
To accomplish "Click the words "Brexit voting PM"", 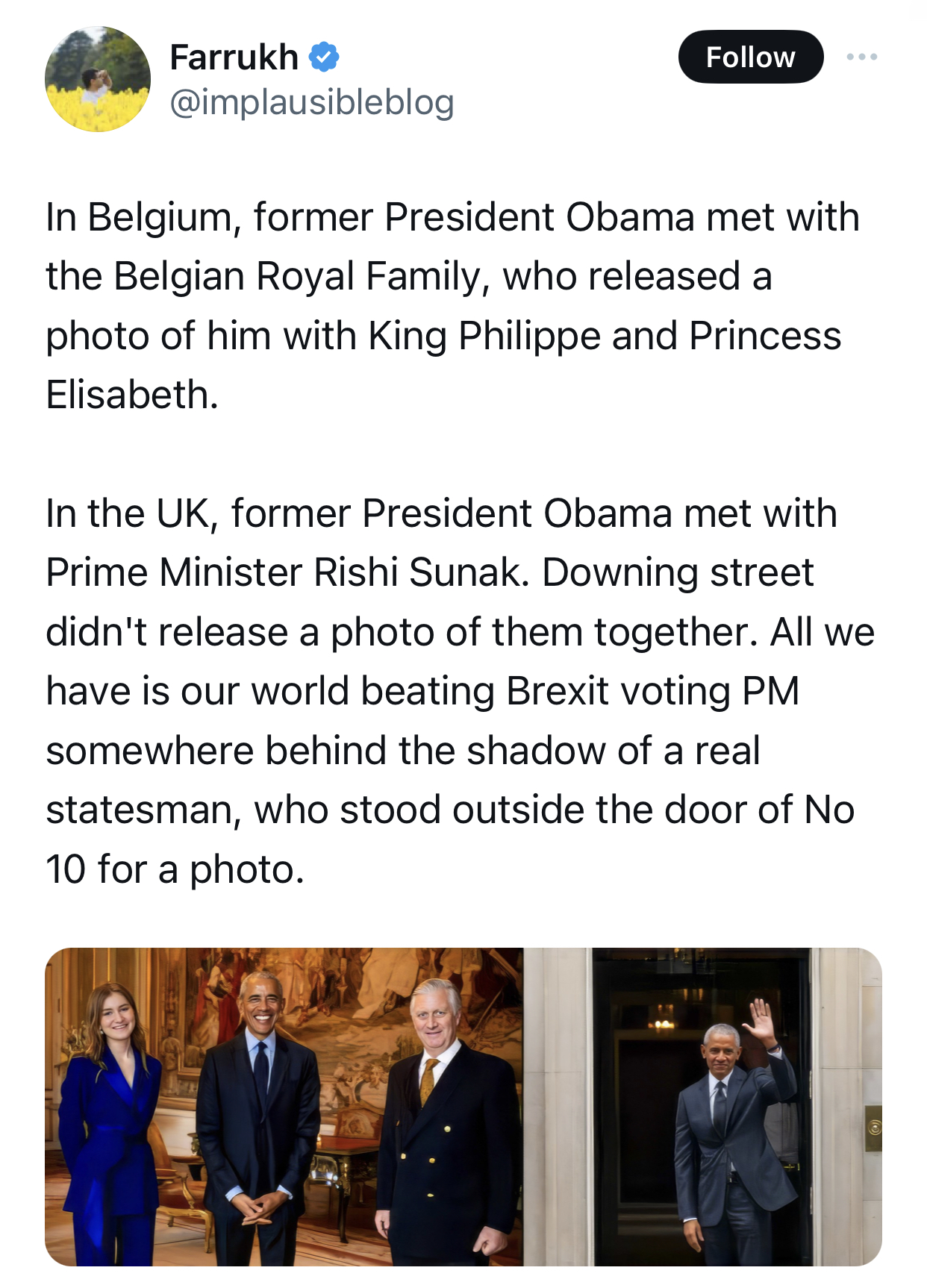I will point(652,690).
